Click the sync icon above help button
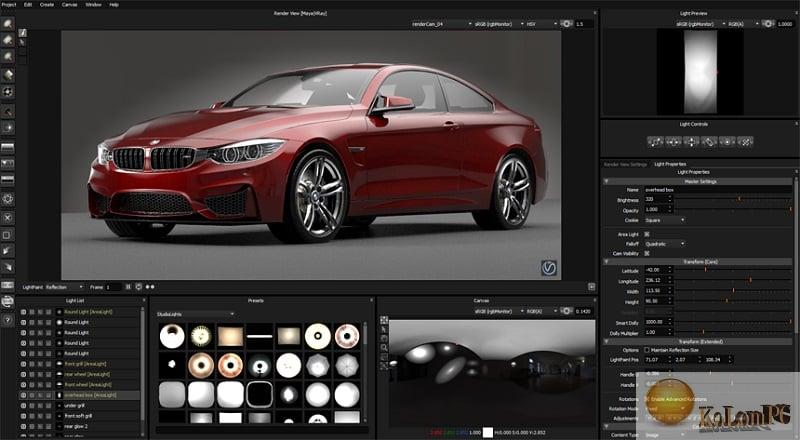This screenshot has height=440, width=800. 8,302
